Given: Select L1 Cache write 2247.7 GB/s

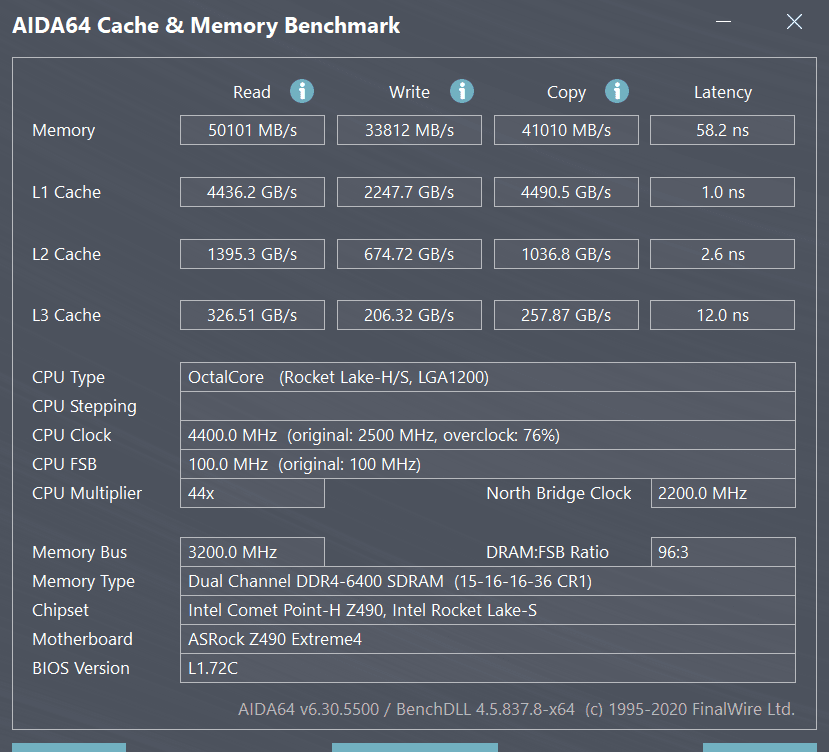Looking at the screenshot, I should click(x=409, y=192).
